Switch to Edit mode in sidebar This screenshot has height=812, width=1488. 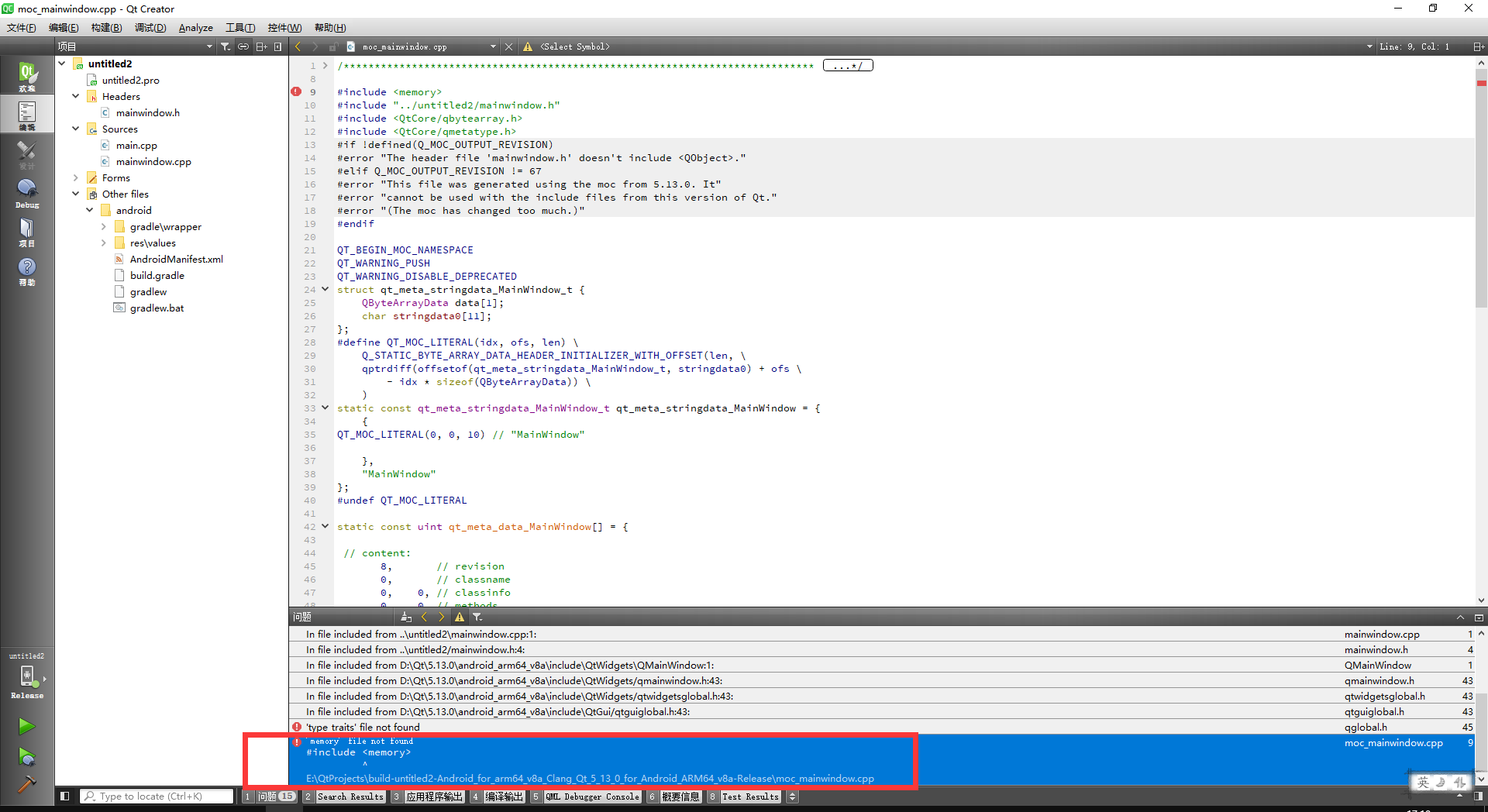point(27,115)
